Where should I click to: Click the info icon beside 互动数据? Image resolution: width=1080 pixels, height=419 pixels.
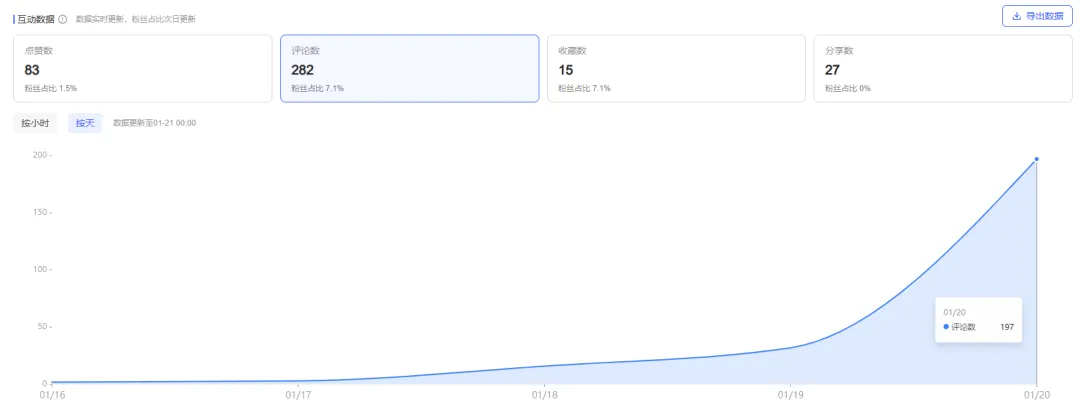click(x=63, y=19)
